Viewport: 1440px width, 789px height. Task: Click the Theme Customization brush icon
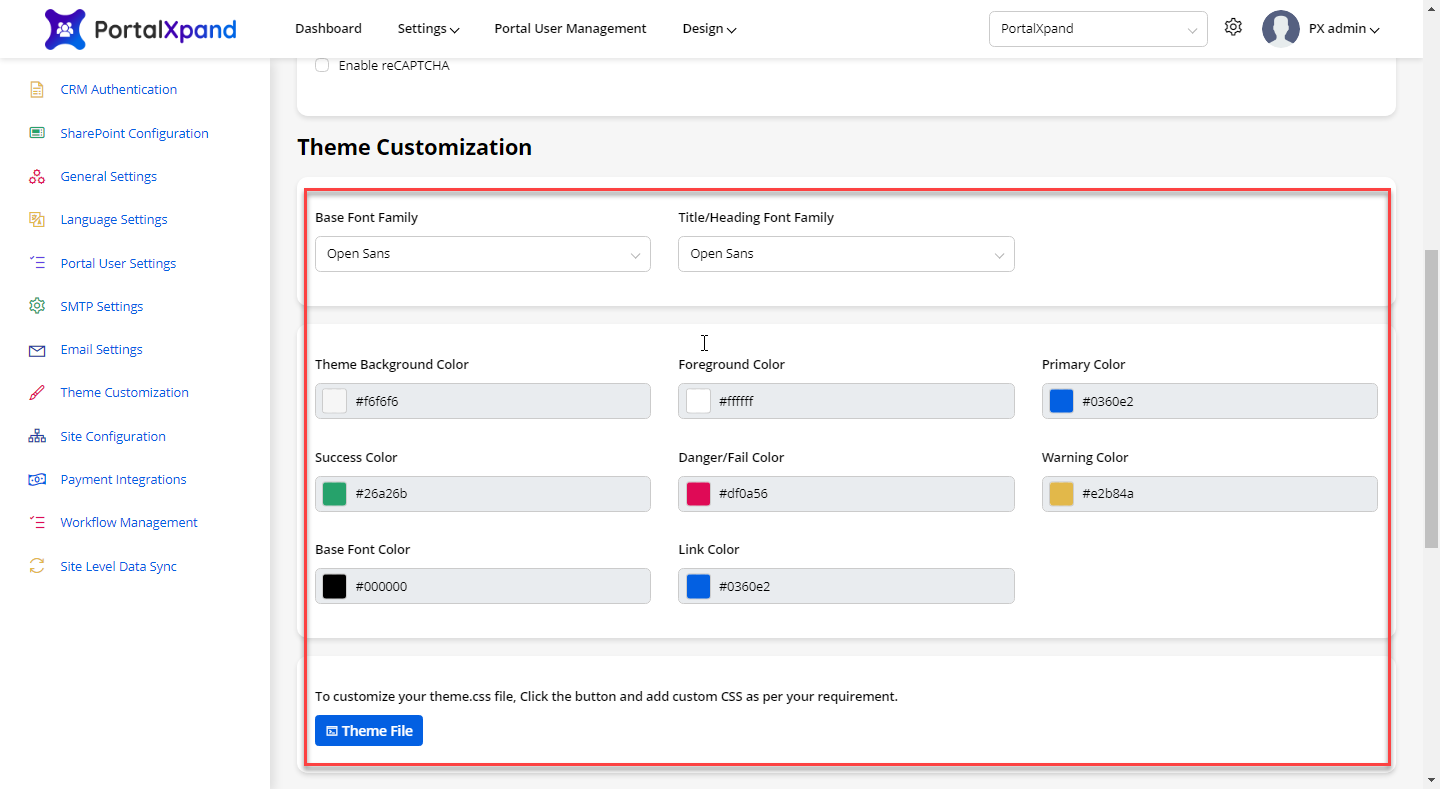tap(37, 393)
